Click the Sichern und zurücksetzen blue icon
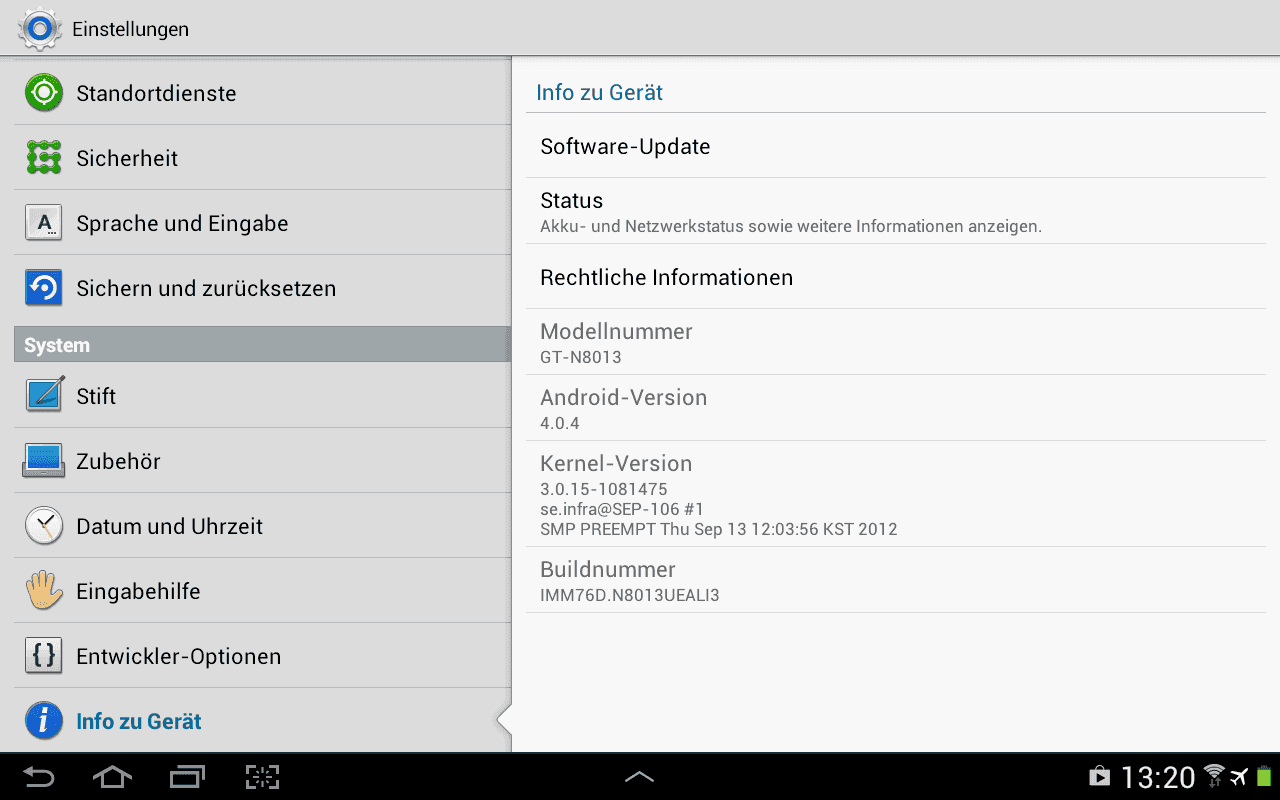 [44, 288]
